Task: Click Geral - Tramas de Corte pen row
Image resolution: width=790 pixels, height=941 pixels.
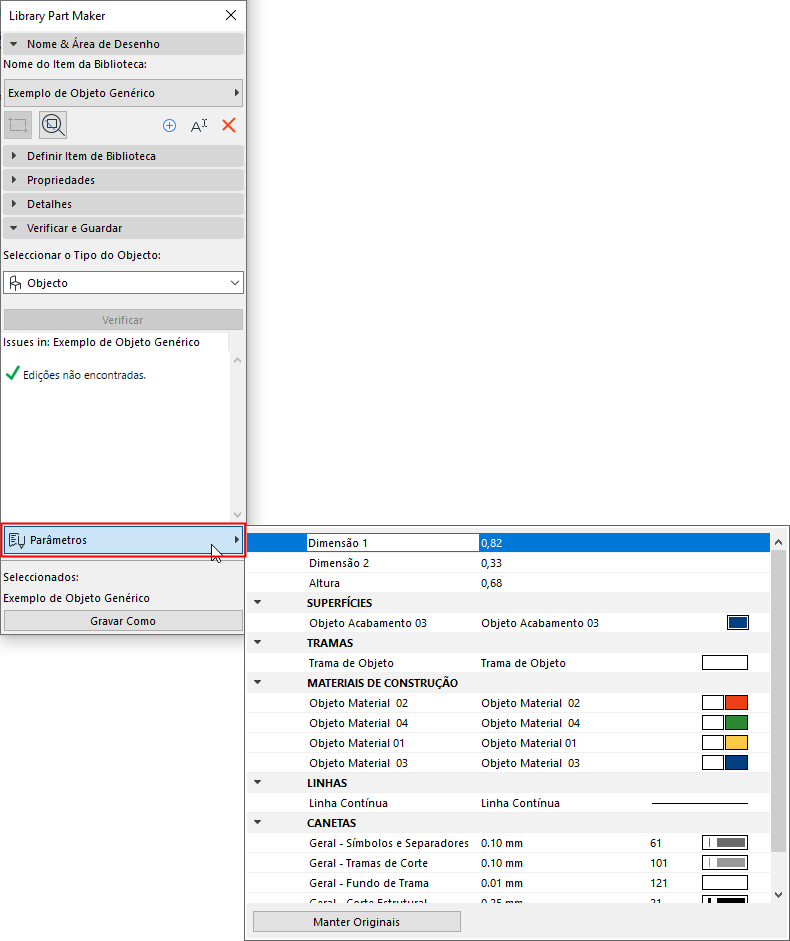Action: (508, 862)
